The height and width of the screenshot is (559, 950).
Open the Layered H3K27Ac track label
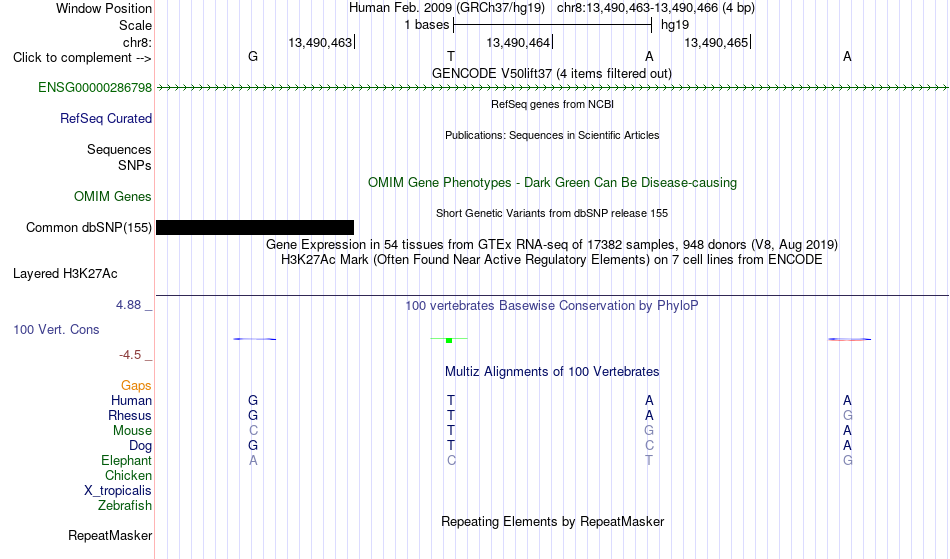(65, 274)
